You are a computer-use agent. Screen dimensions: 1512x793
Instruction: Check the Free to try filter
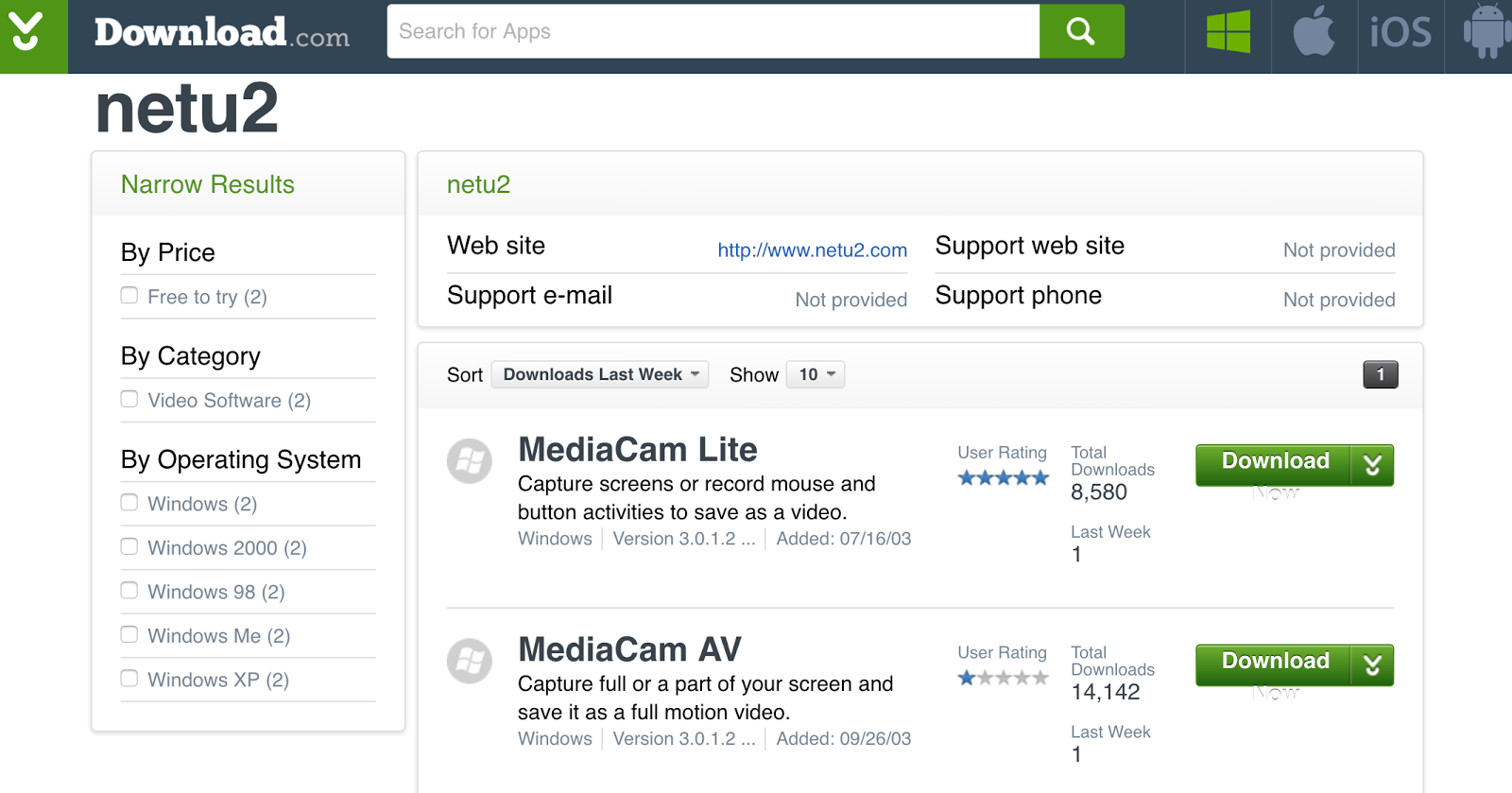point(129,295)
